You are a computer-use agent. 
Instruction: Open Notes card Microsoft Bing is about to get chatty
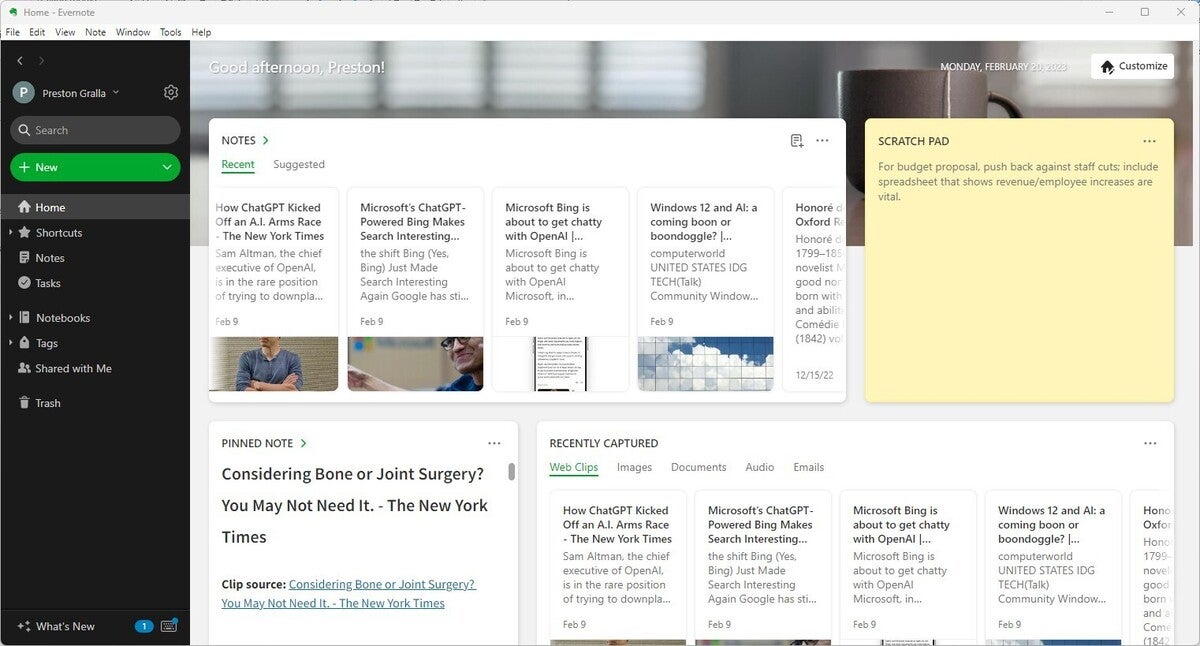[560, 289]
